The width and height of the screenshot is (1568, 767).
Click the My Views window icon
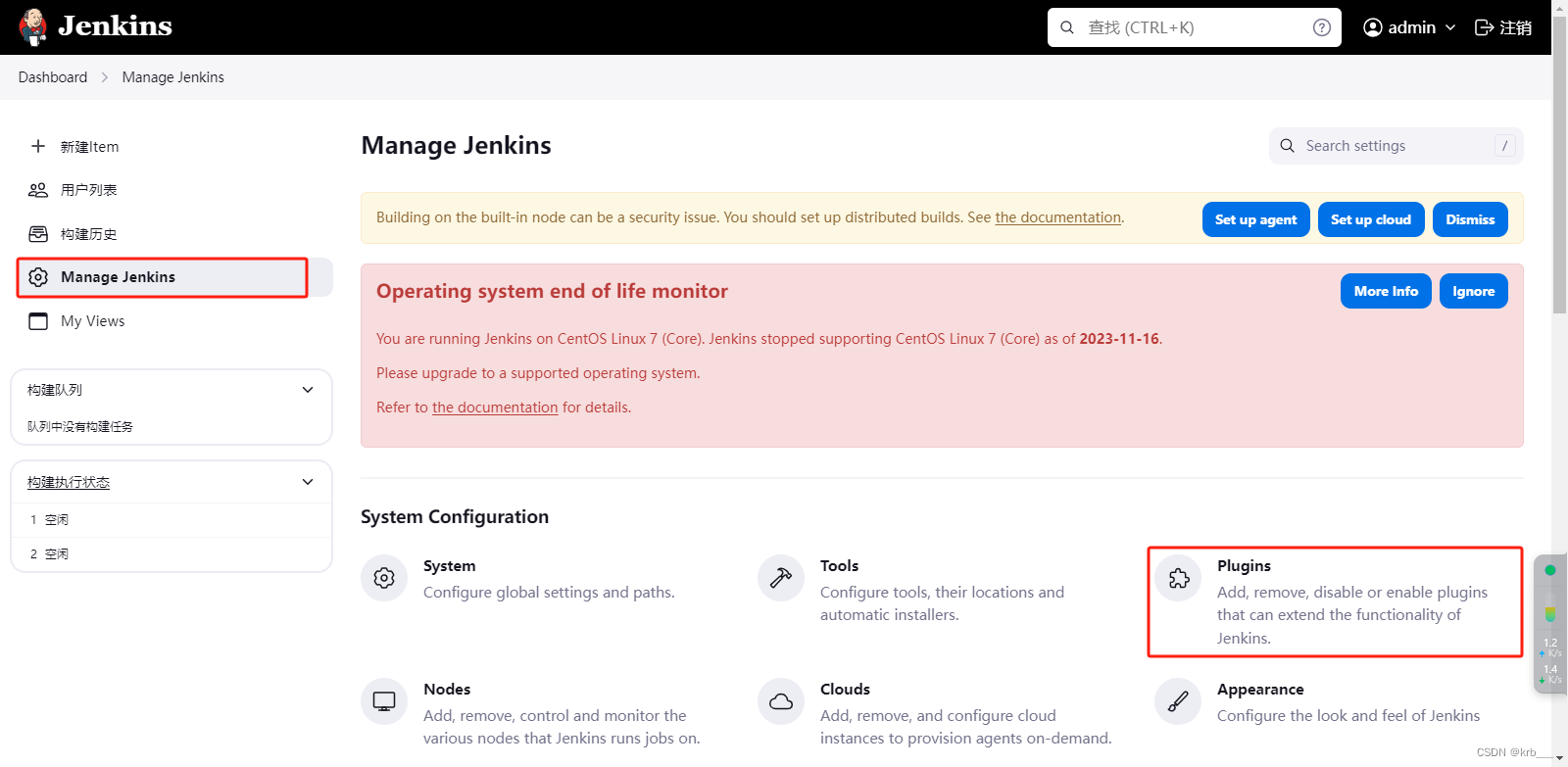38,321
